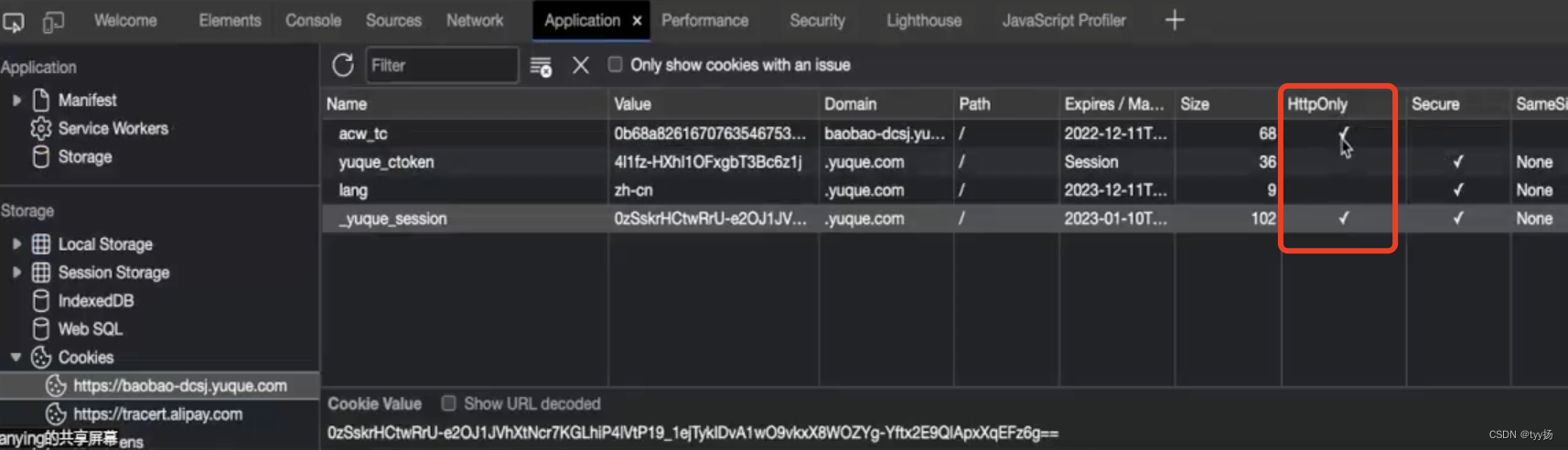
Task: Select the _yuque_session cookie row
Action: click(x=944, y=219)
